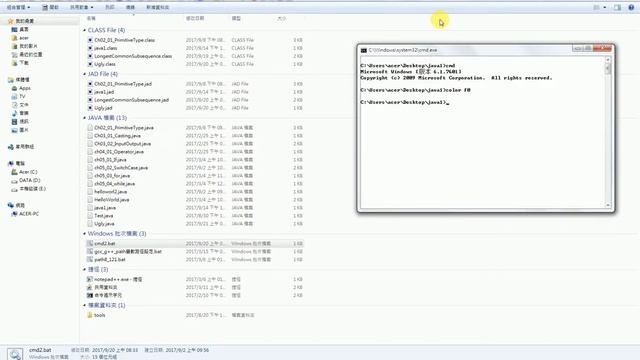Click the Test.java file icon
Screen dimensions: 640x360
[90, 216]
